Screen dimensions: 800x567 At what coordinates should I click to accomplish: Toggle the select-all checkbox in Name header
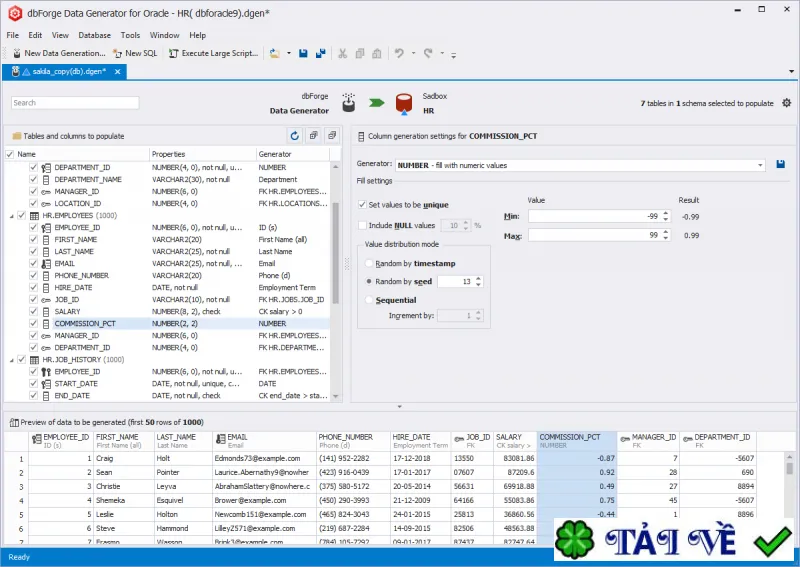[10, 154]
